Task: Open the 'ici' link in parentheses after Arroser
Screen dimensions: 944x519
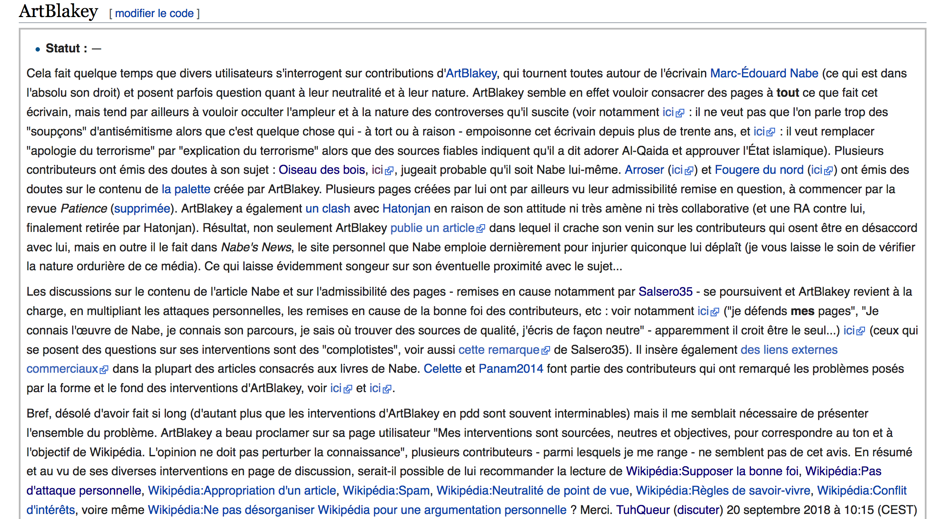Action: point(683,170)
